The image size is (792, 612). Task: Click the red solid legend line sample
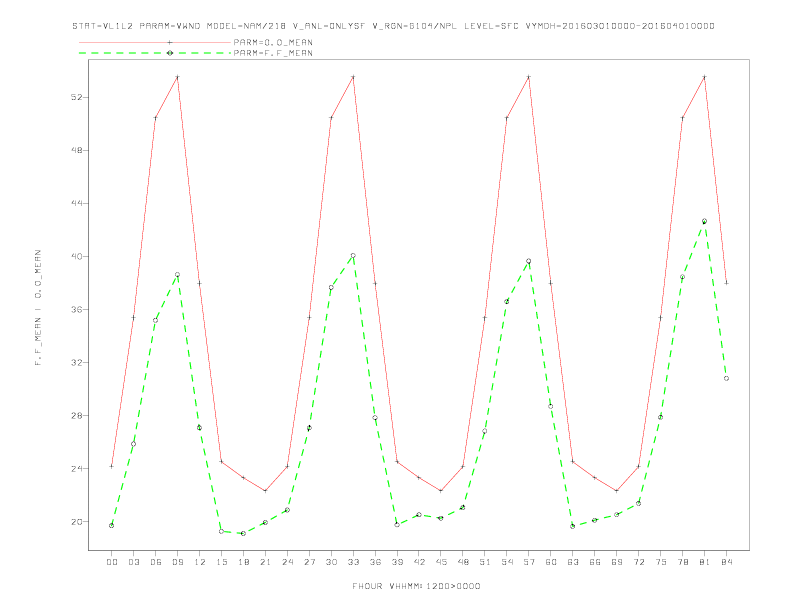[155, 42]
